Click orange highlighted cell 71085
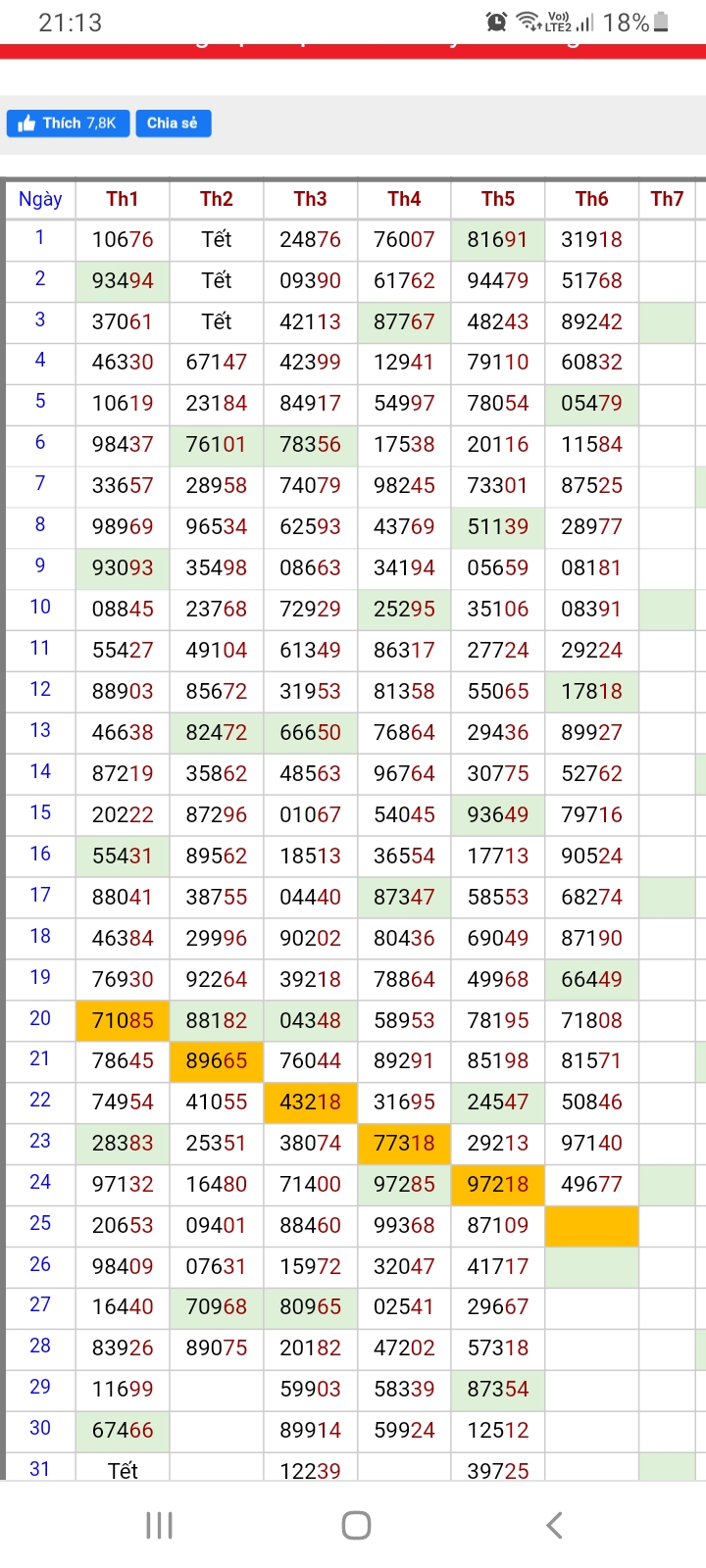 click(123, 1020)
